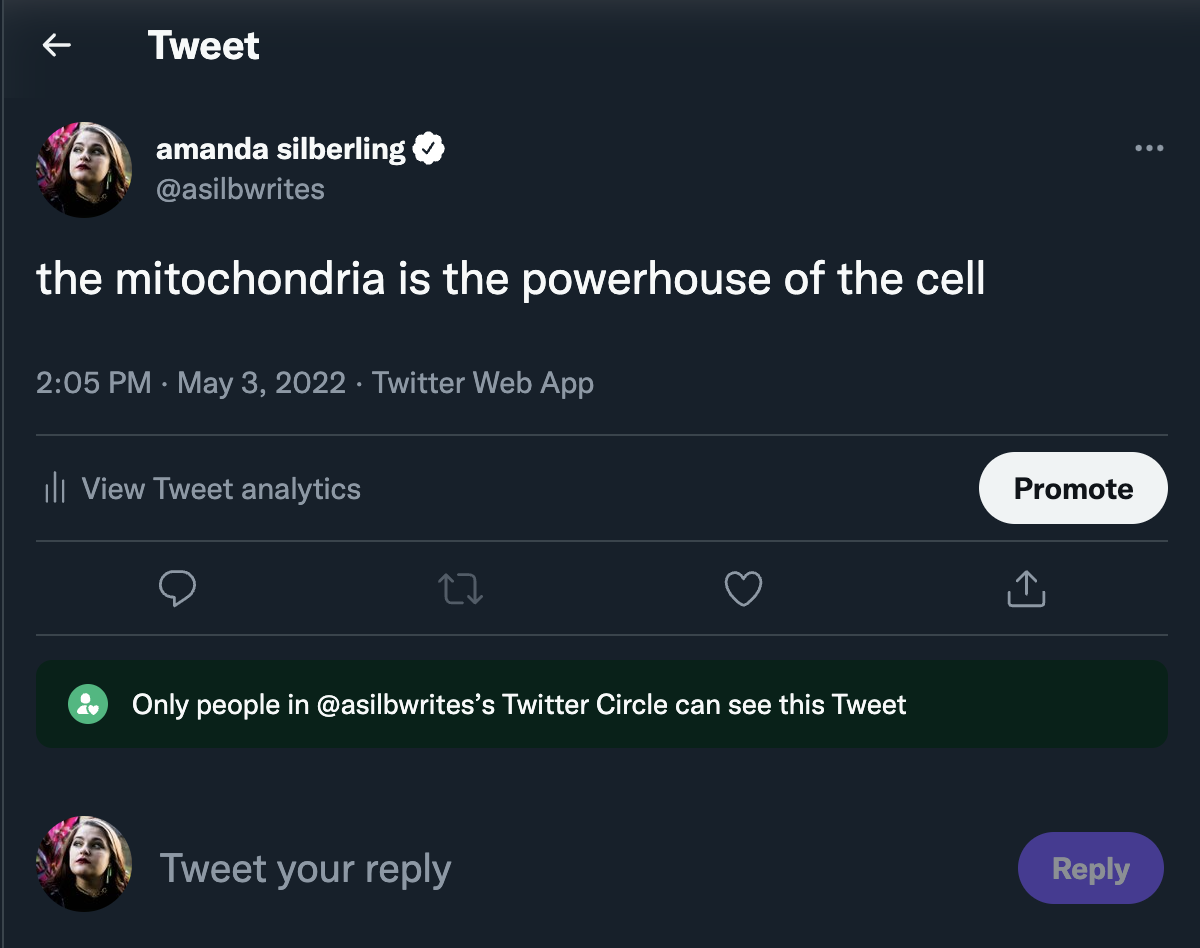
Task: Click the 2:05 PM May 3, 2022 timestamp
Action: [191, 383]
